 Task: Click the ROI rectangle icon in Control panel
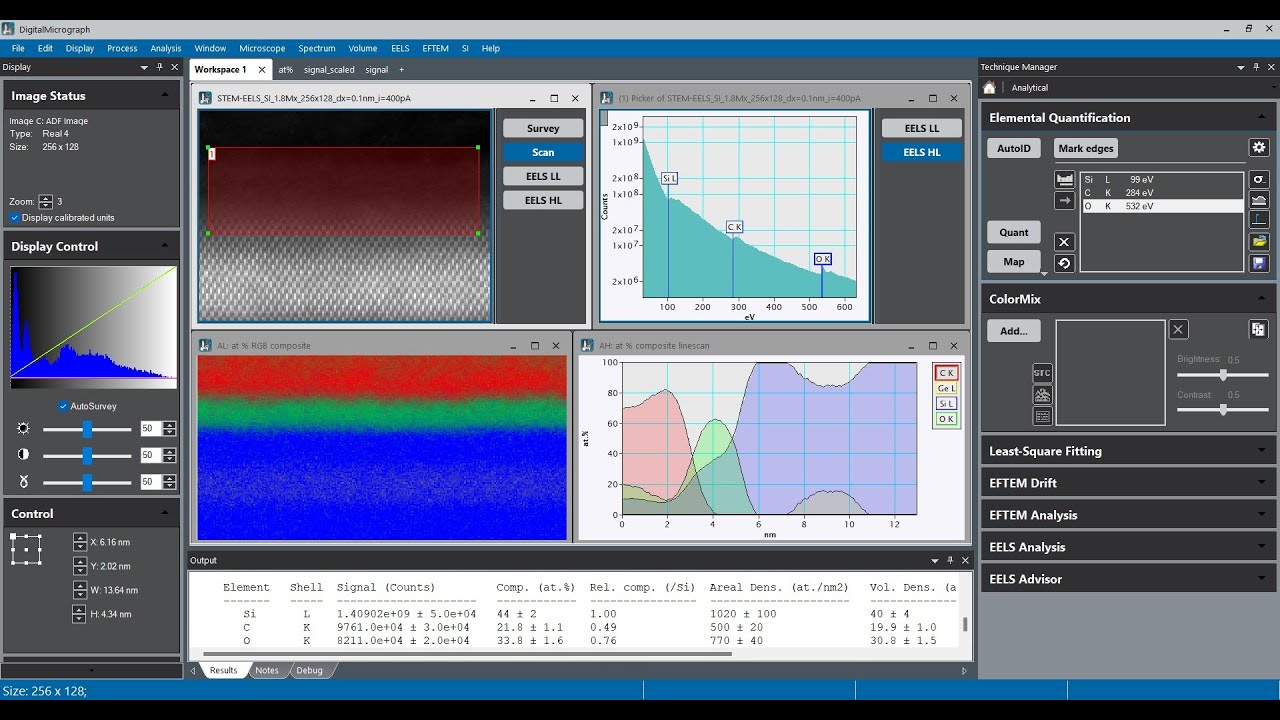click(26, 549)
